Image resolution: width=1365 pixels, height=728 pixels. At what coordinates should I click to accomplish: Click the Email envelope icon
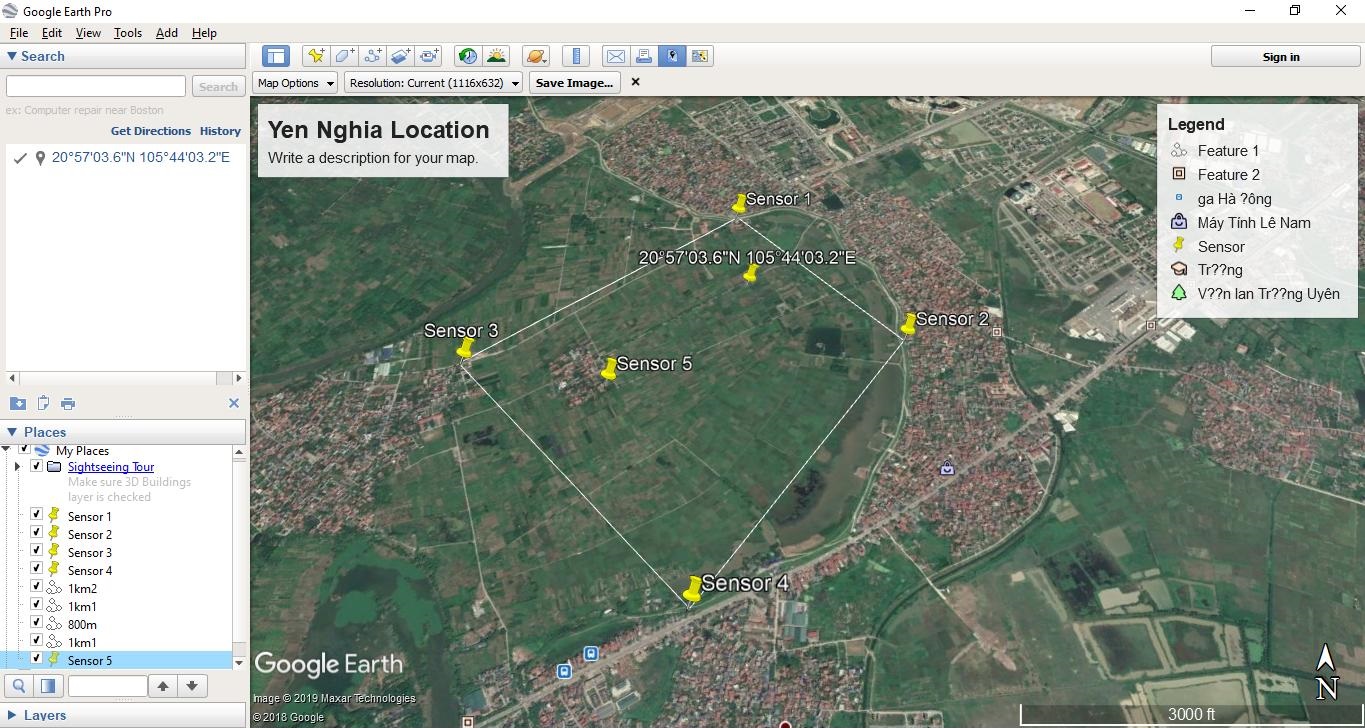tap(616, 56)
